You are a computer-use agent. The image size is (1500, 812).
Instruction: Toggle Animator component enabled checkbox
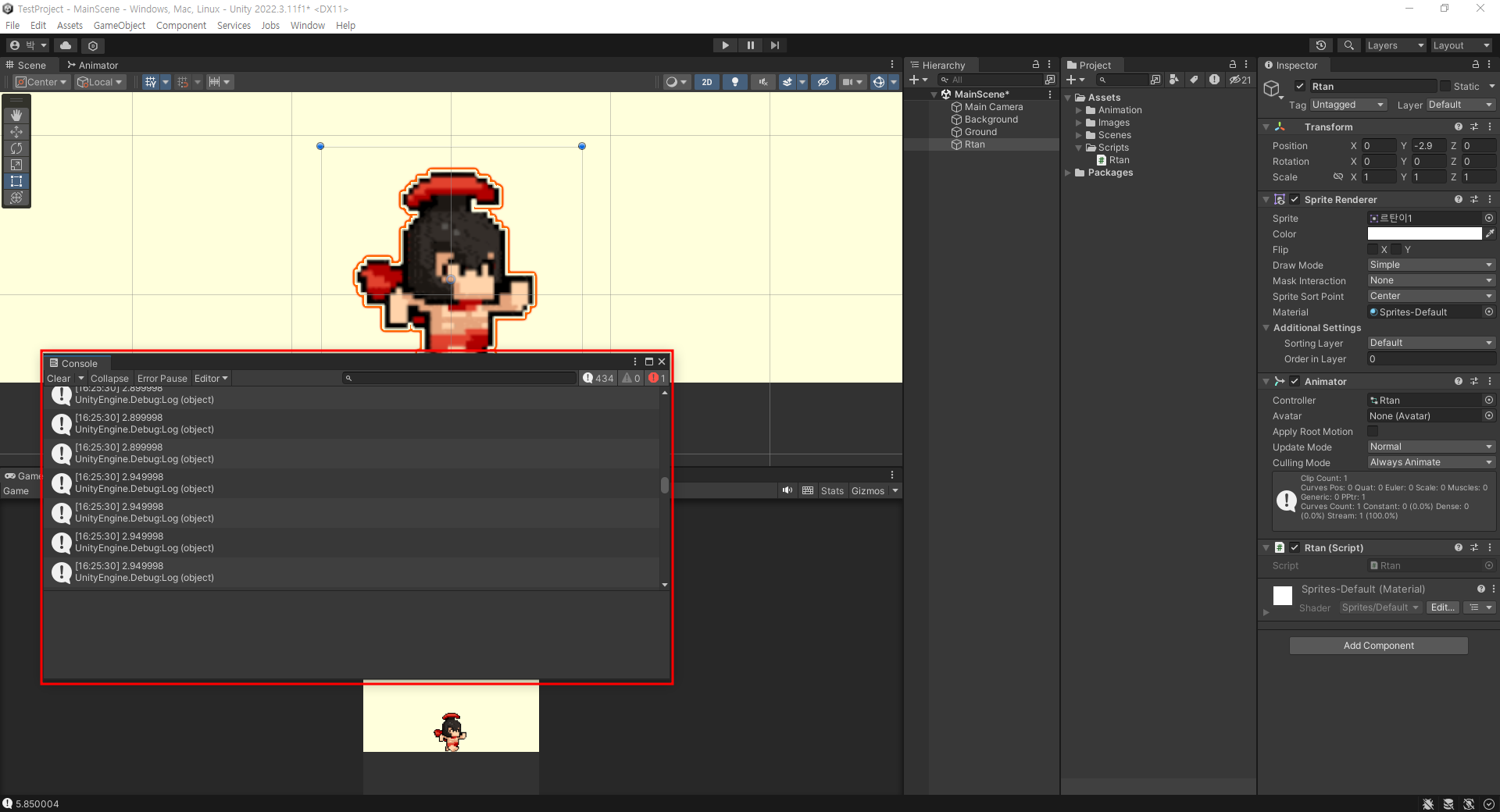pos(1295,382)
